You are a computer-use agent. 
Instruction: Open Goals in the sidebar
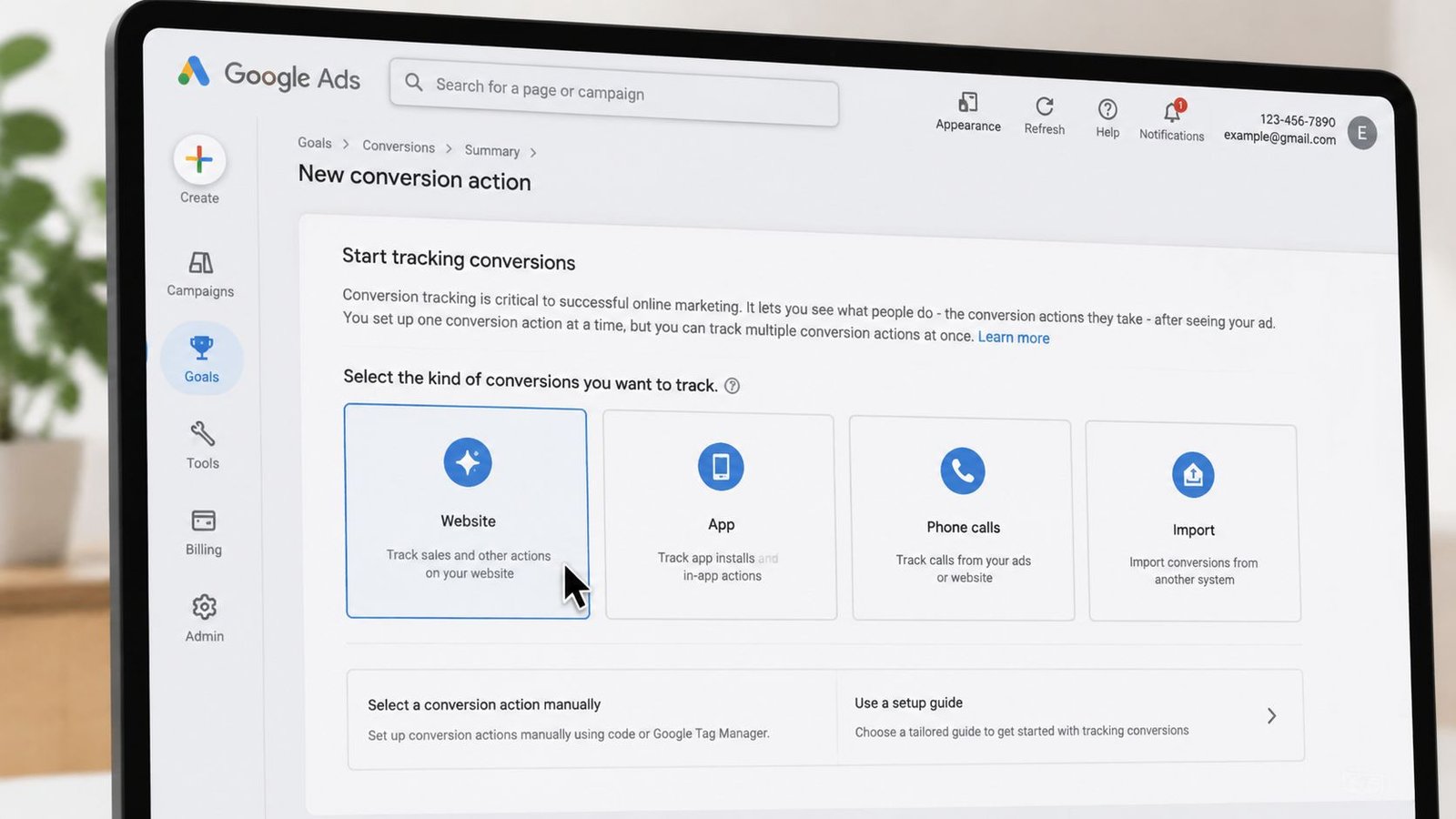point(201,359)
